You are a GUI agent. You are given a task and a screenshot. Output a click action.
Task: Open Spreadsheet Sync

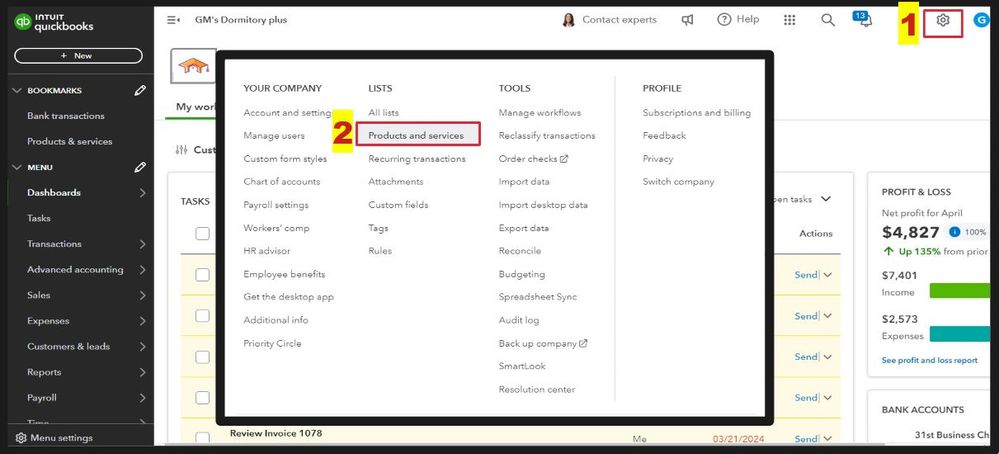(x=538, y=297)
